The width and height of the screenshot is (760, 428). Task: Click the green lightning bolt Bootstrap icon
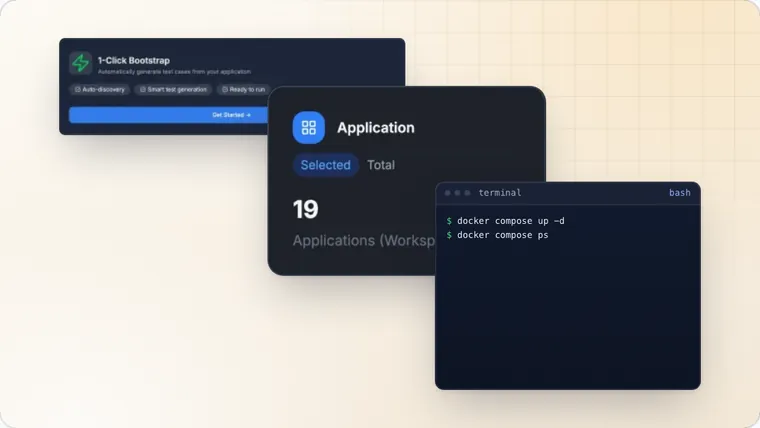pos(80,63)
